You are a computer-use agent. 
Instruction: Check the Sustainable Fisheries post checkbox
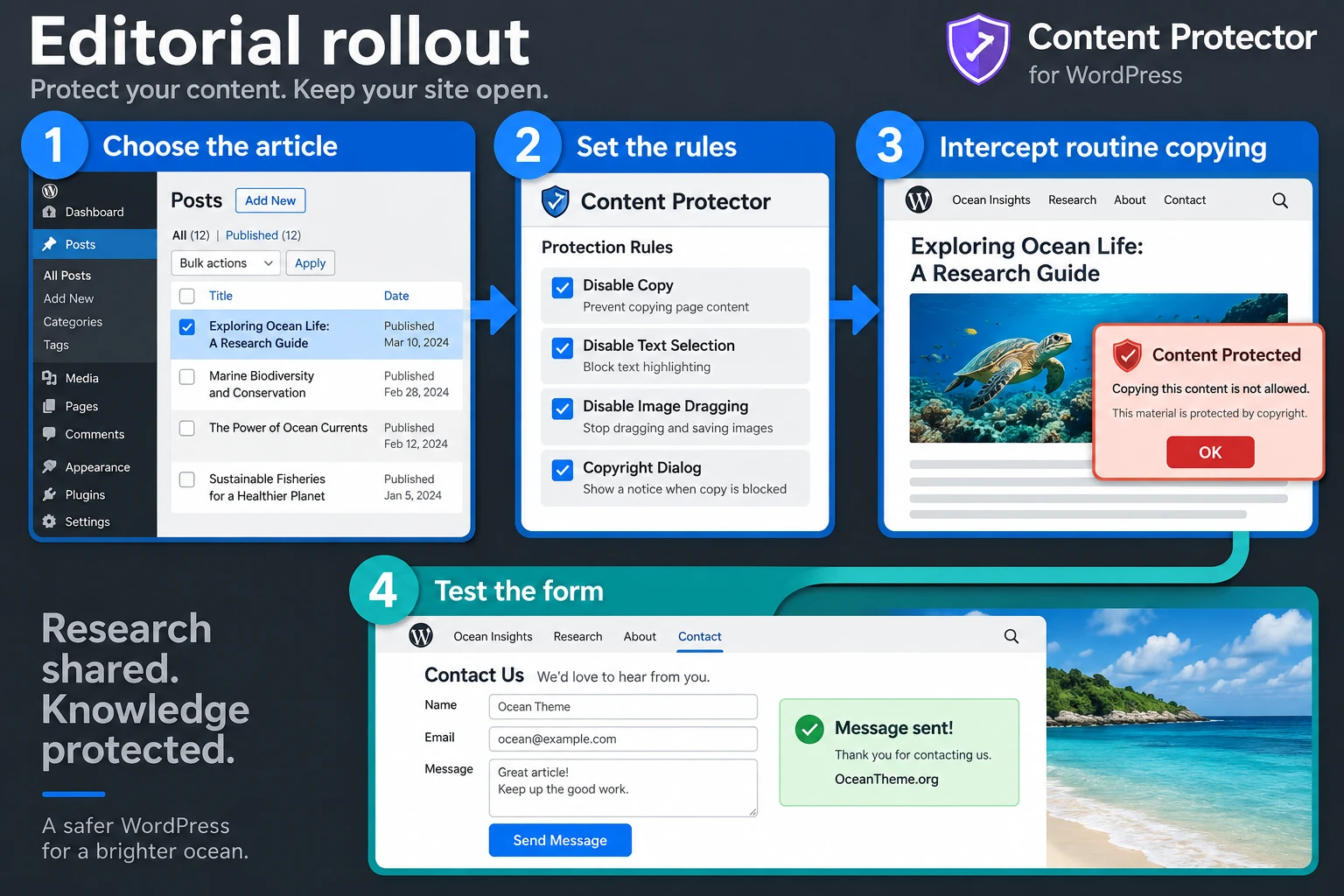click(187, 479)
